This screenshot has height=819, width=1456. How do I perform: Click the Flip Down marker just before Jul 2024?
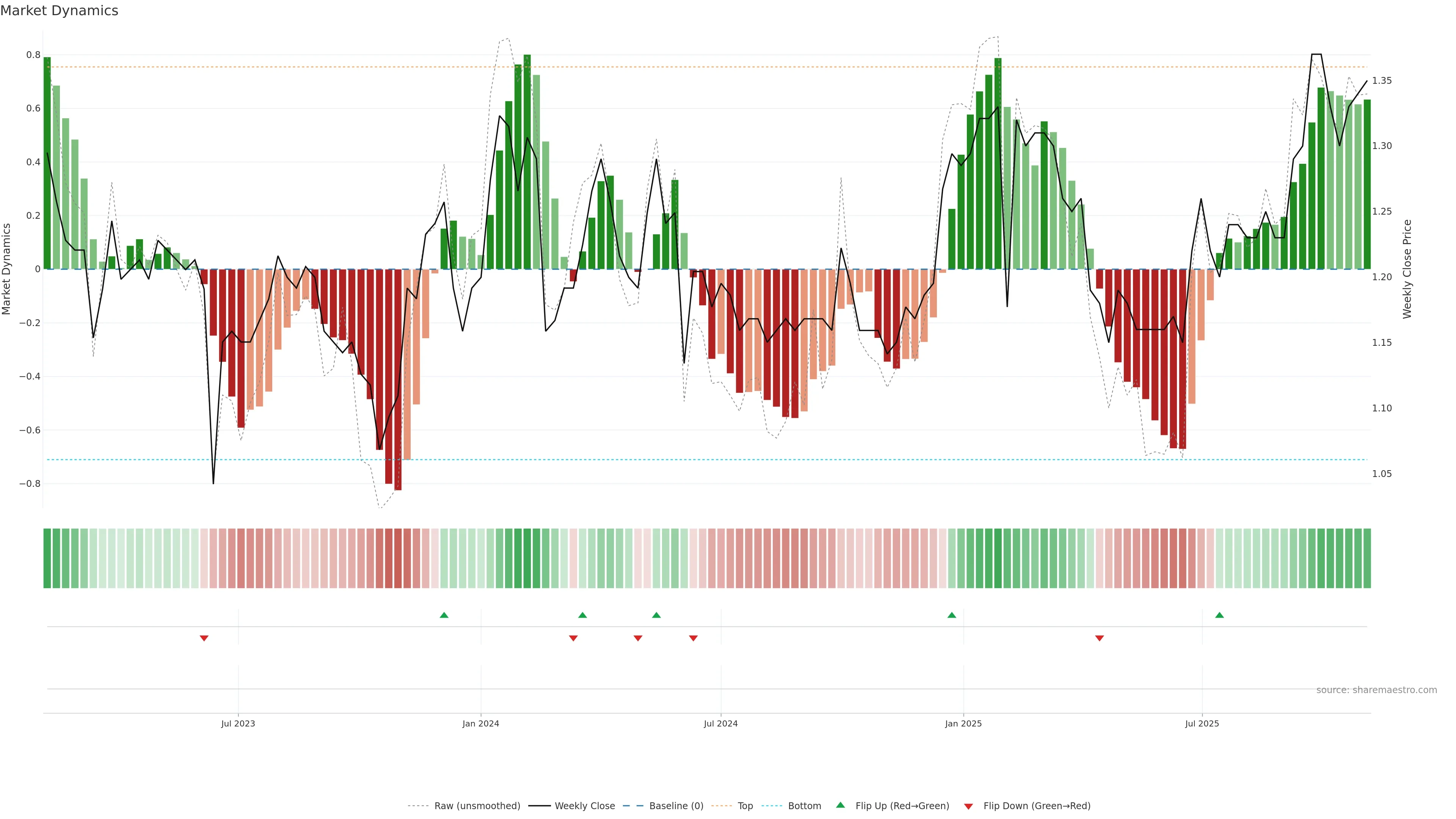(x=693, y=638)
